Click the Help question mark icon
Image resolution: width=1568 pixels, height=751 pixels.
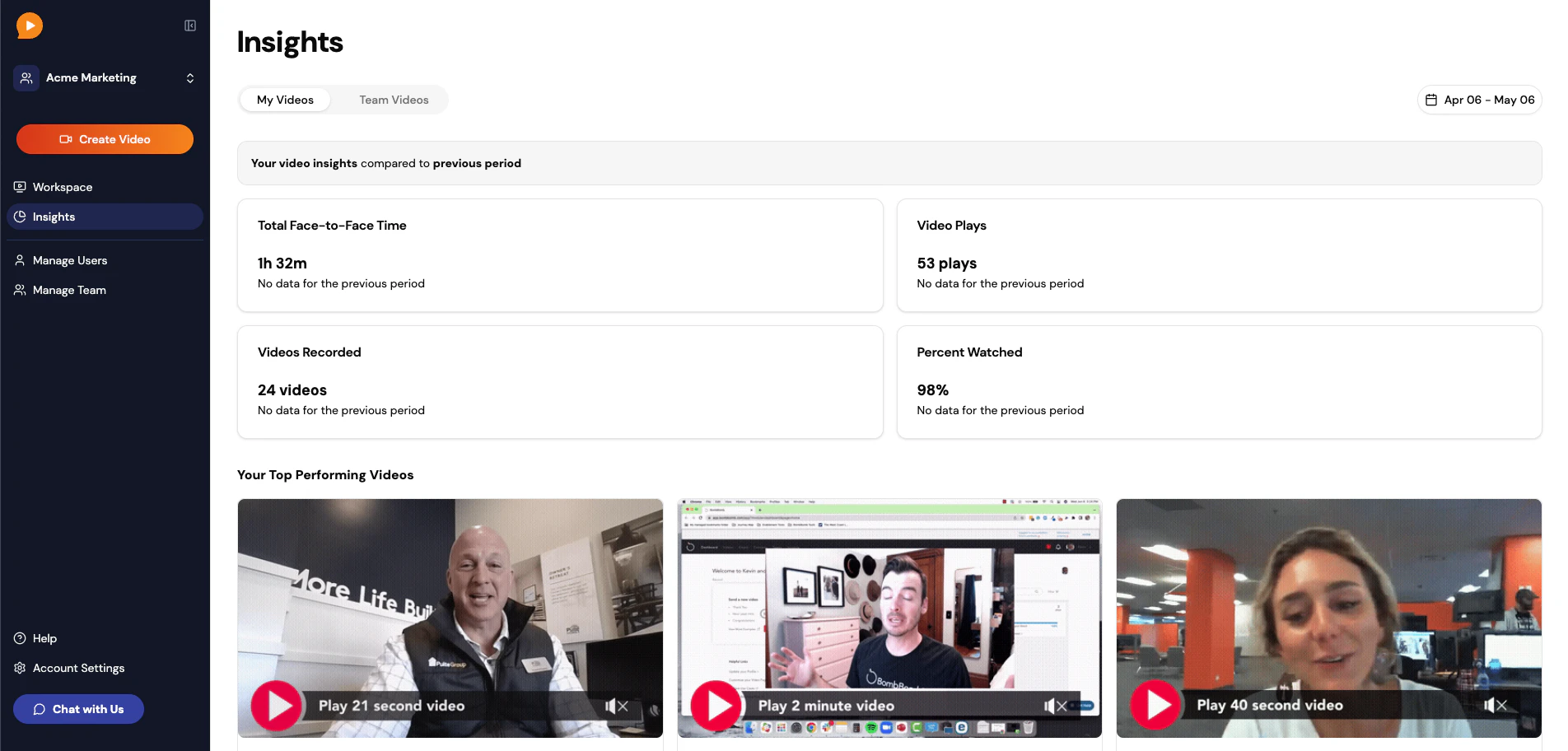(x=18, y=638)
